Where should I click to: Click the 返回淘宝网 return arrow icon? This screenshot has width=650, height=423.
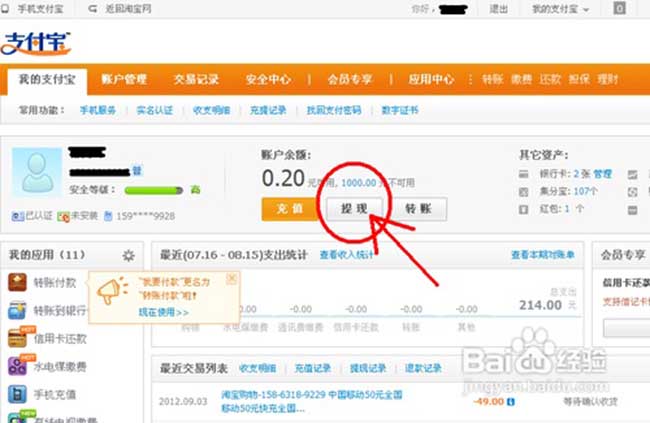point(93,9)
